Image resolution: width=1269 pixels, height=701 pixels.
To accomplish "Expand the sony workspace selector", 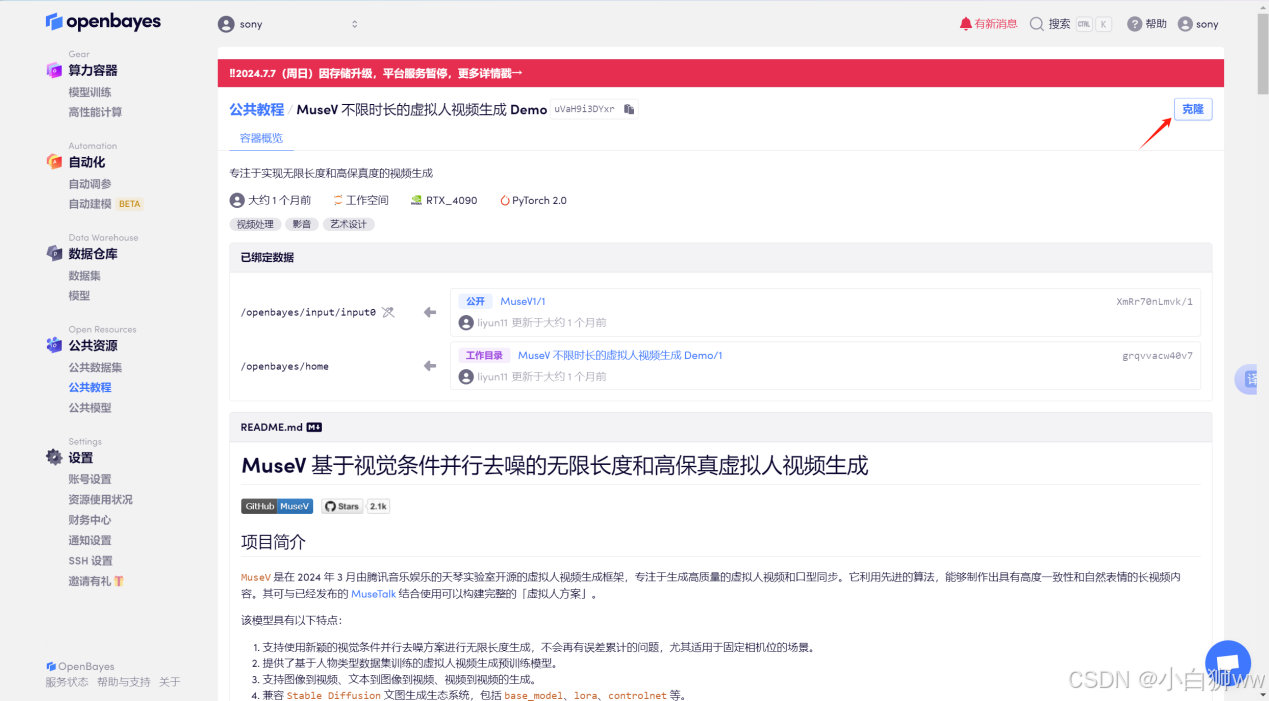I will tap(288, 24).
